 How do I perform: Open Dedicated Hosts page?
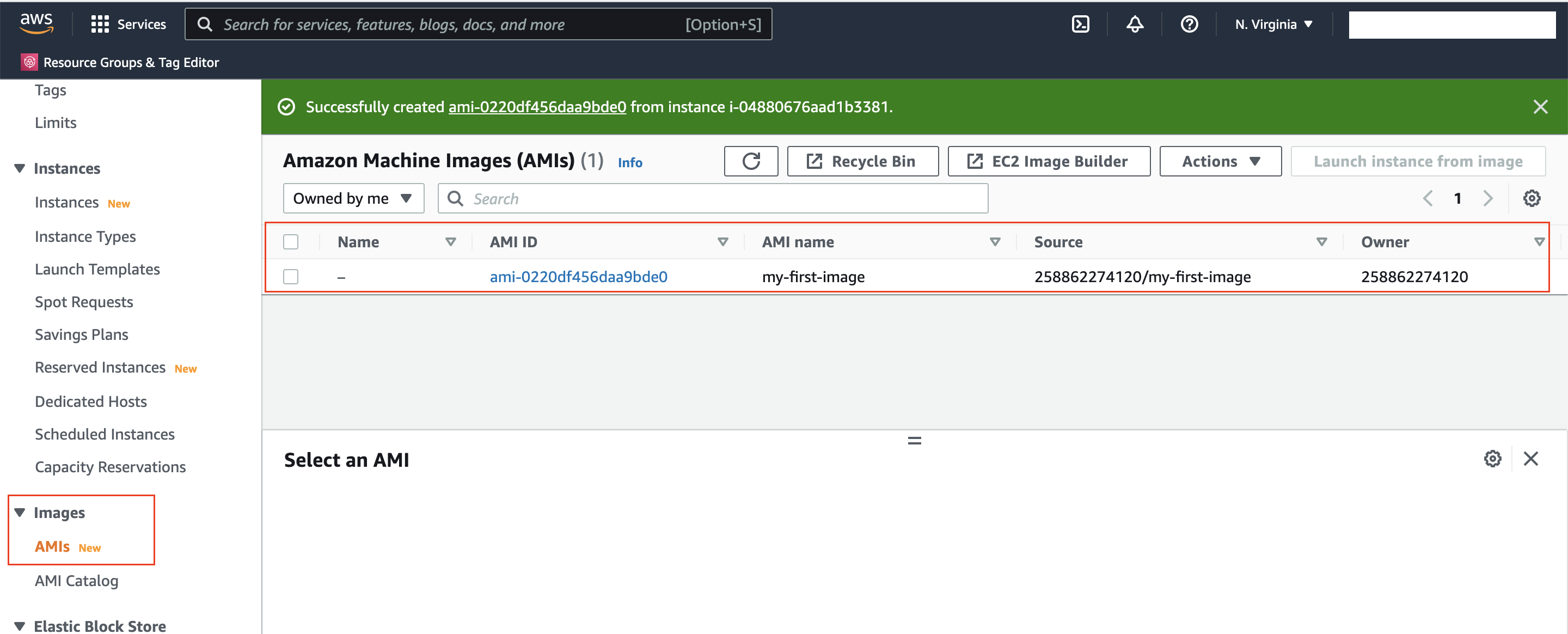click(91, 401)
